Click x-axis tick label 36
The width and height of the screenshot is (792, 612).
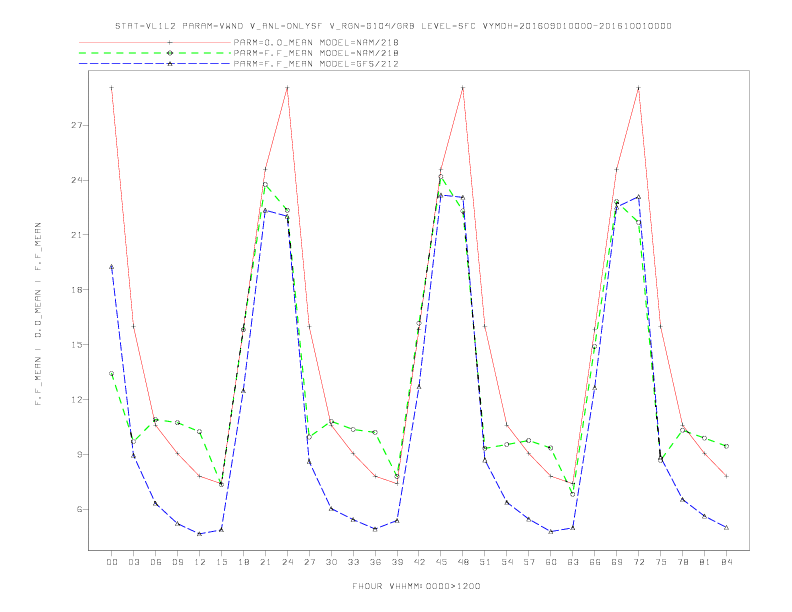click(x=375, y=562)
